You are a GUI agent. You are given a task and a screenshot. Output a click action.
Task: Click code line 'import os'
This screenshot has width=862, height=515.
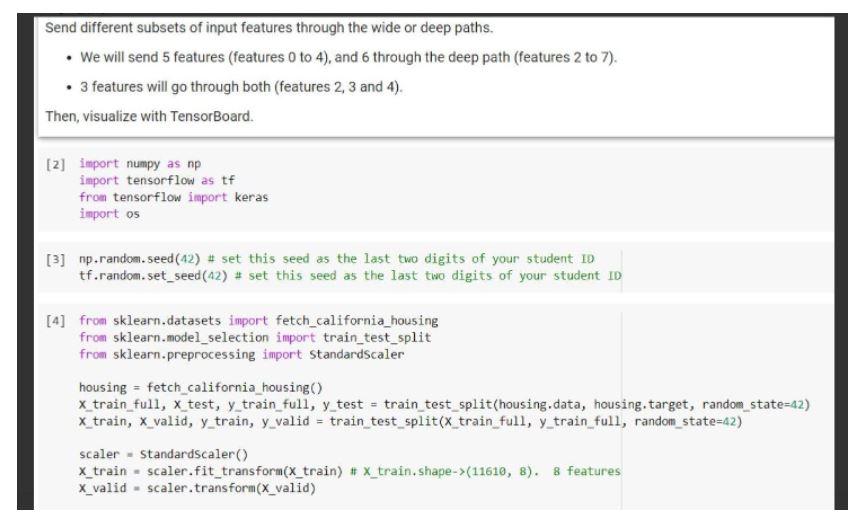pos(109,214)
